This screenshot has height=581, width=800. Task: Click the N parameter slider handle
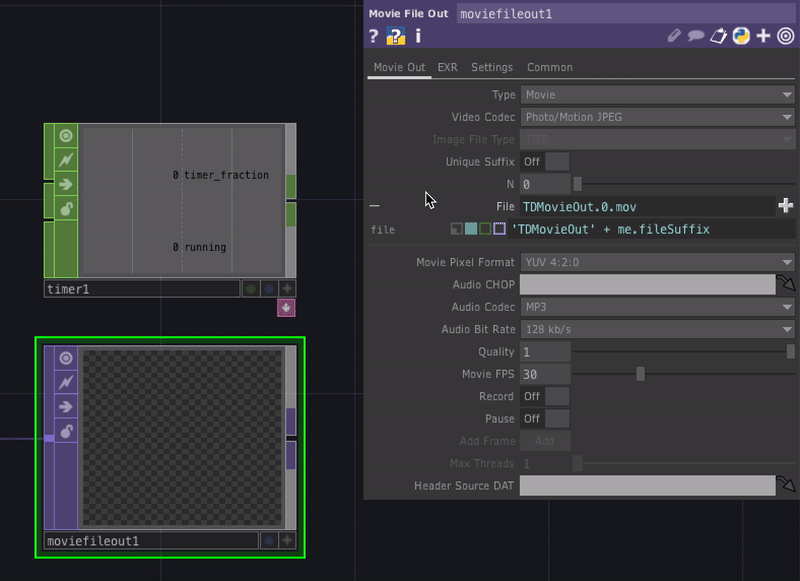[578, 184]
